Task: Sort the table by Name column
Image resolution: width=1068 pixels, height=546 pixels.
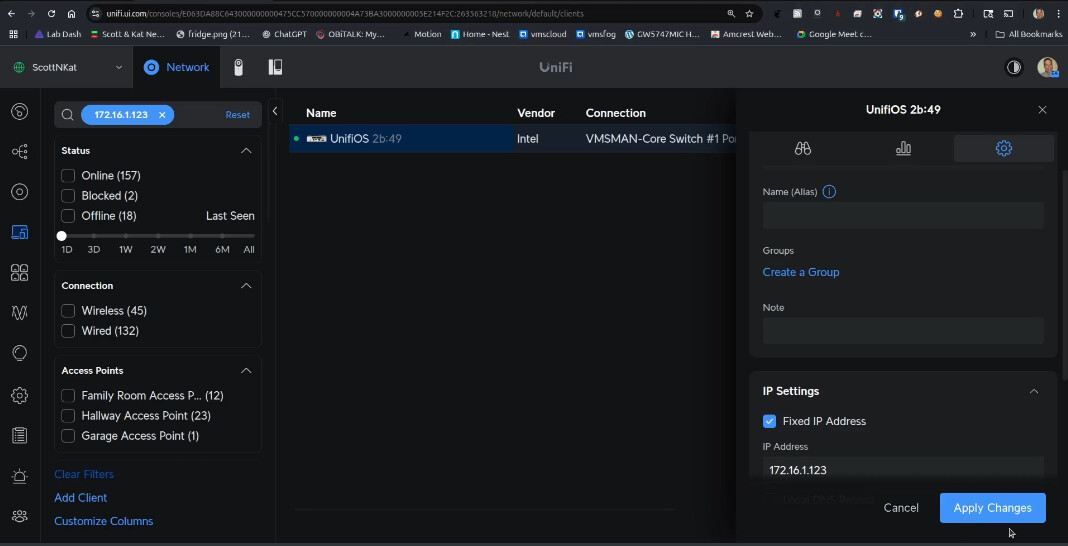Action: (321, 113)
